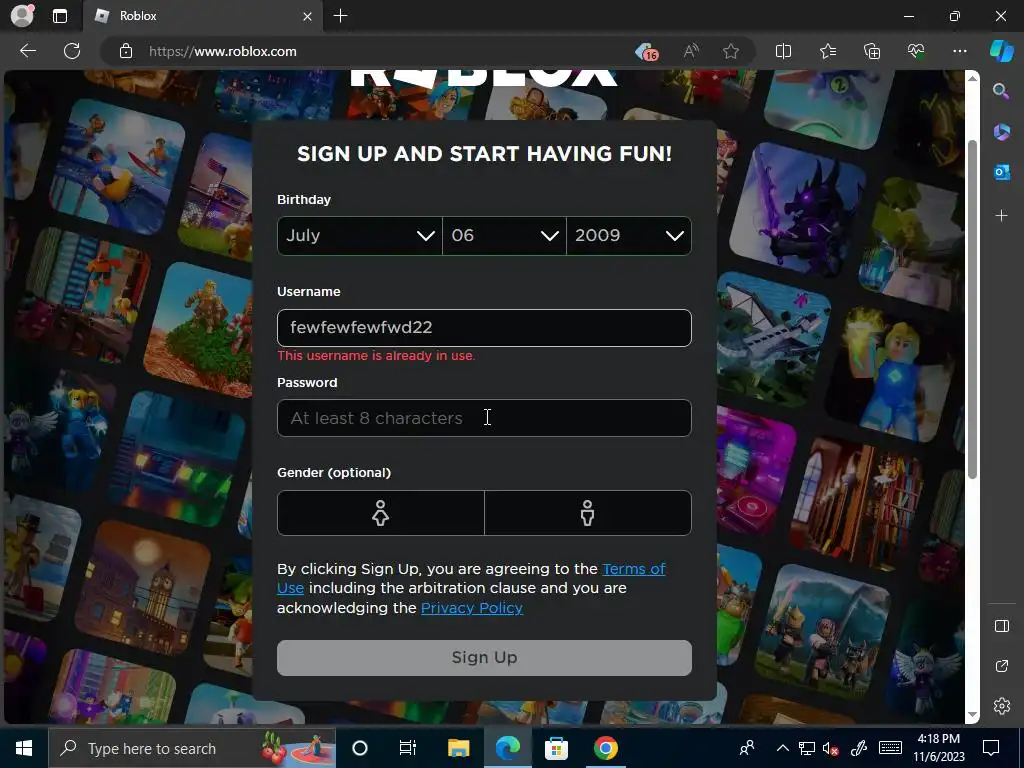Screen dimensions: 1024x768
Task: Click the browser back arrow
Action: 28,51
